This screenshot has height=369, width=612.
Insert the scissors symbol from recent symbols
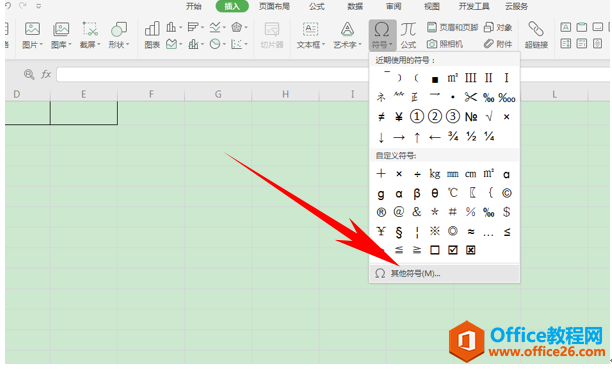[x=470, y=97]
